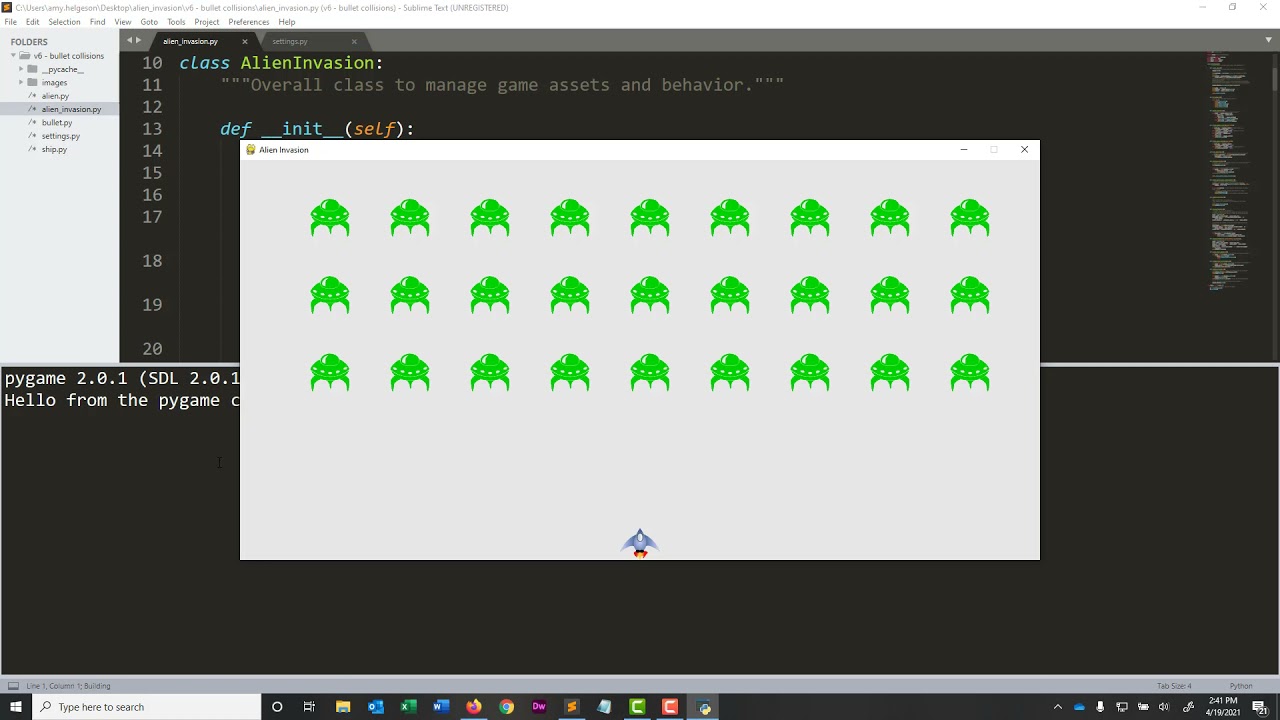Image resolution: width=1280 pixels, height=720 pixels.
Task: Open ship.py in the sidebar
Action: (54, 149)
